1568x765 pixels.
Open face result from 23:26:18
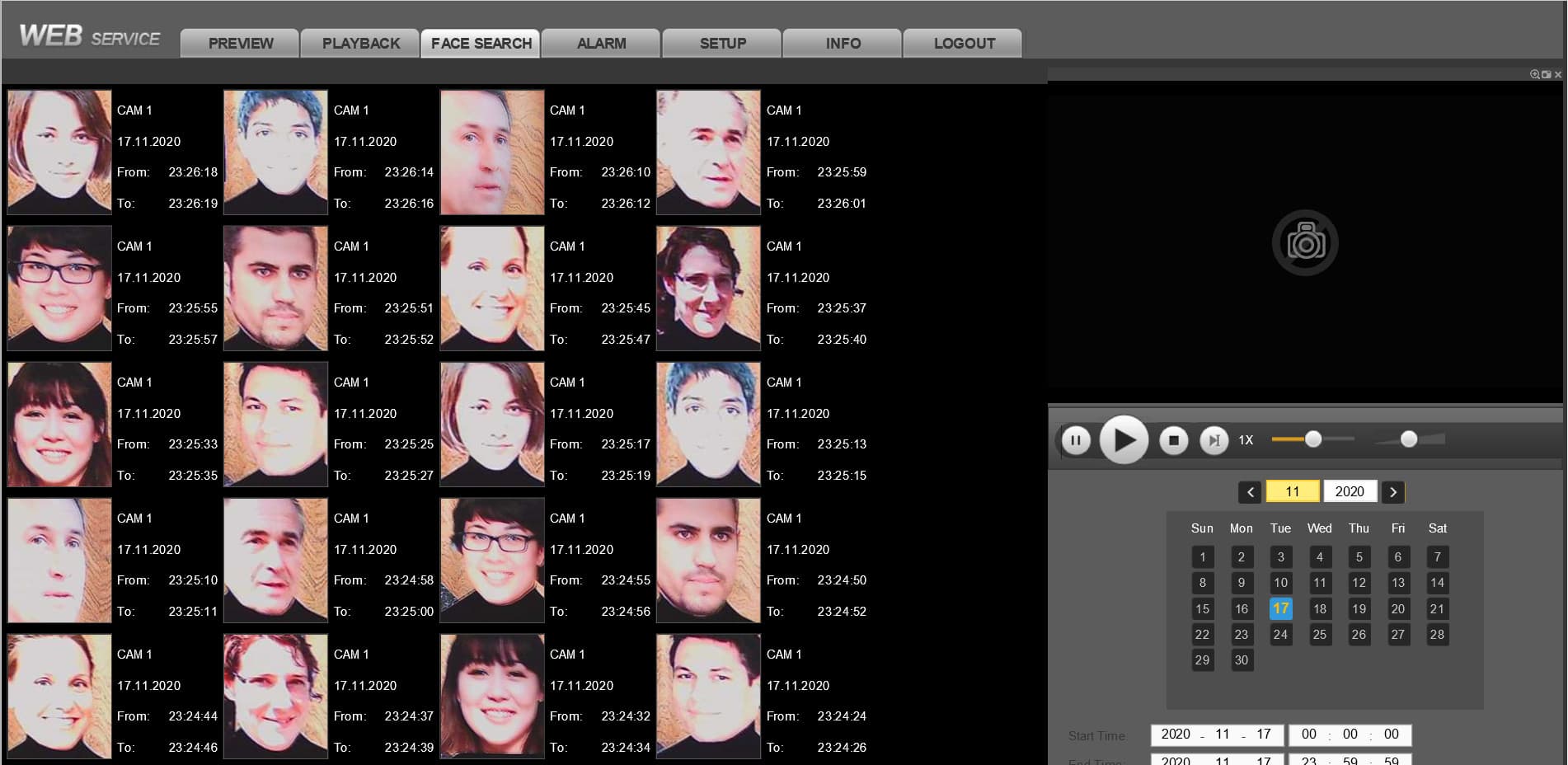pos(59,153)
